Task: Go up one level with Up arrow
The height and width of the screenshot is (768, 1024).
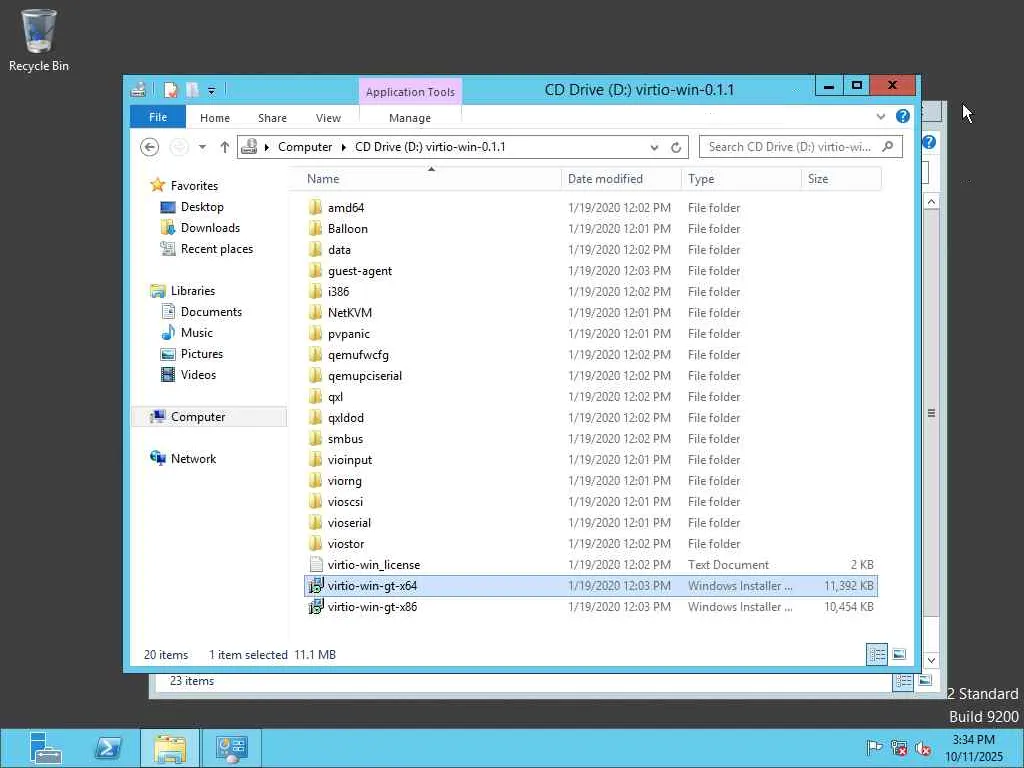Action: [x=225, y=147]
